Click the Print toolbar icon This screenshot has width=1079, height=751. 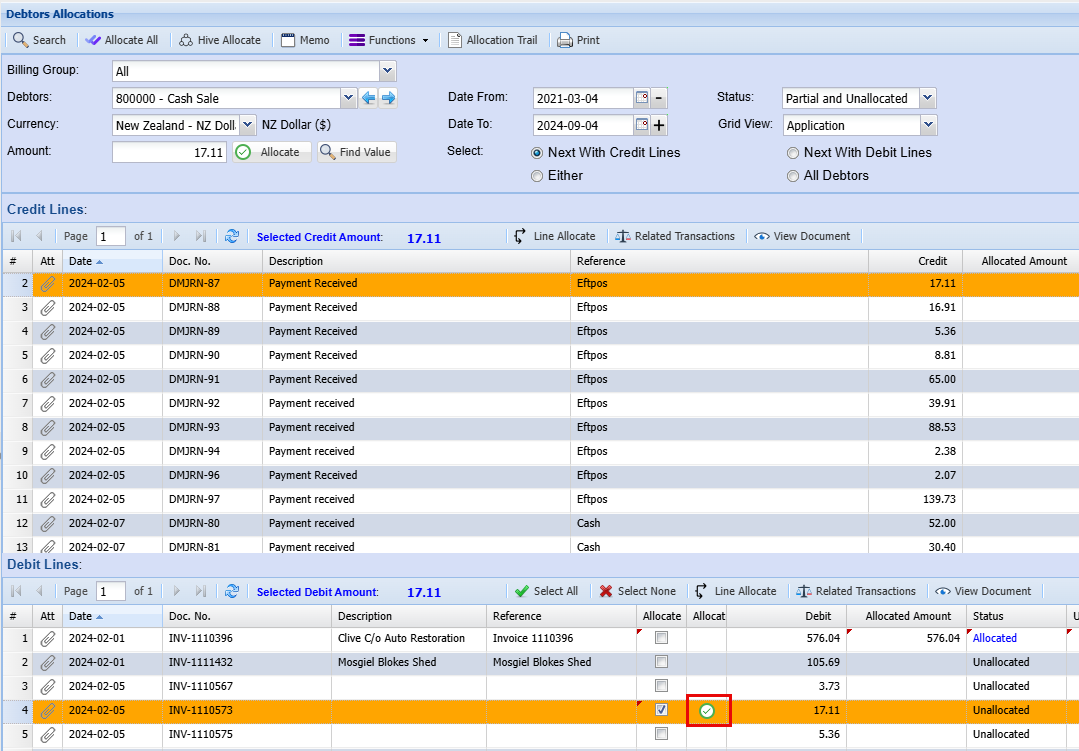[565, 40]
